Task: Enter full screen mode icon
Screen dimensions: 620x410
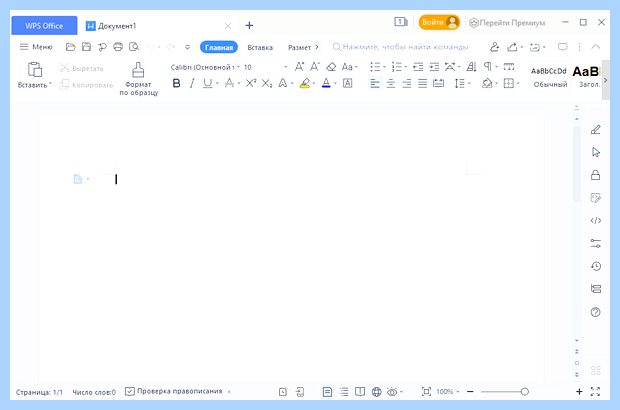Action: [595, 391]
